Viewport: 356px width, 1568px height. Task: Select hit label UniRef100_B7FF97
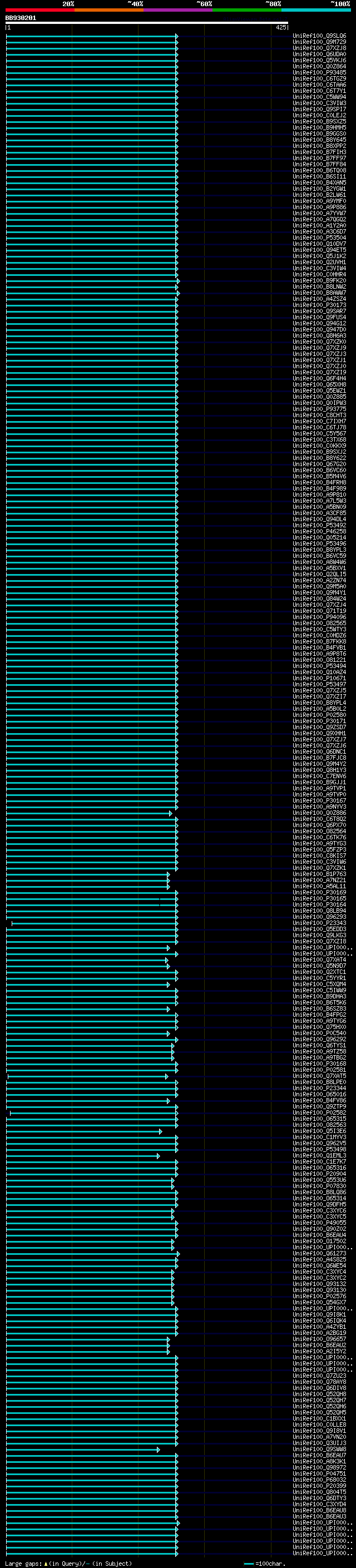(319, 159)
